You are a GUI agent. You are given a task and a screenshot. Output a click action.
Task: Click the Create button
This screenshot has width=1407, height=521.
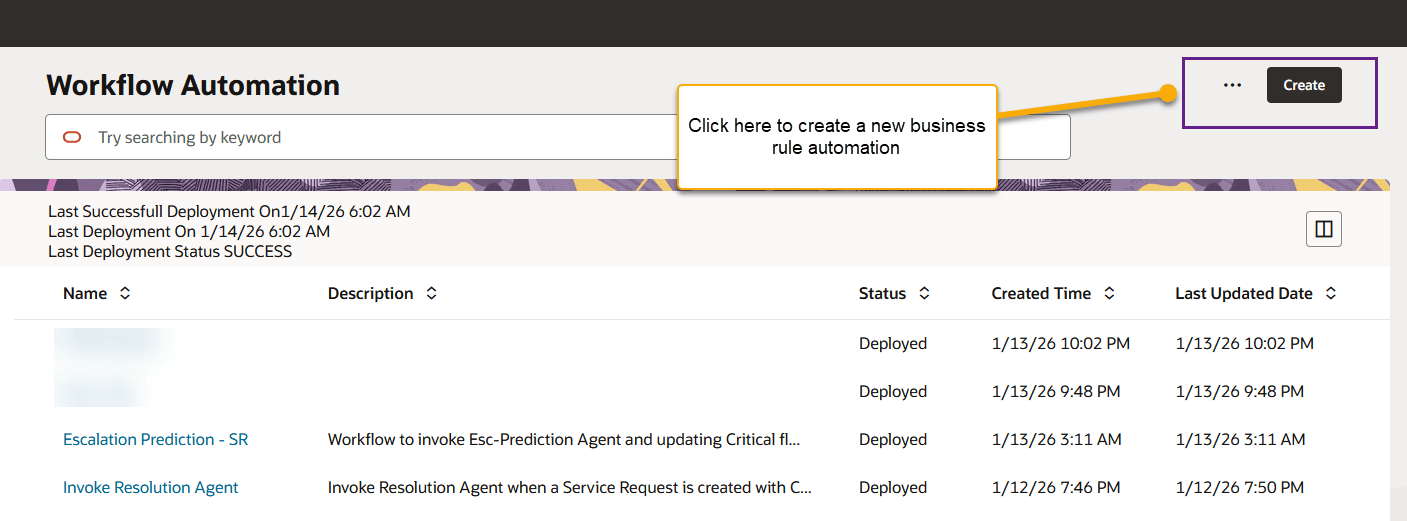[1304, 85]
